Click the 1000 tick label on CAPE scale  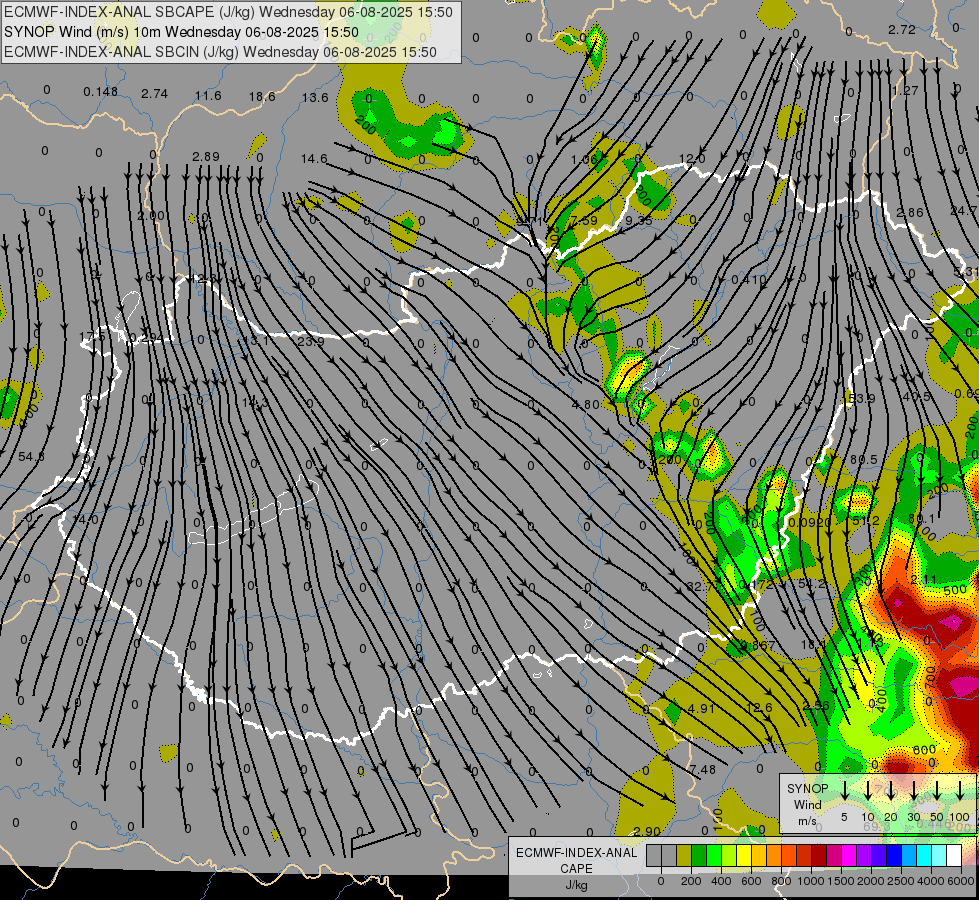[811, 881]
